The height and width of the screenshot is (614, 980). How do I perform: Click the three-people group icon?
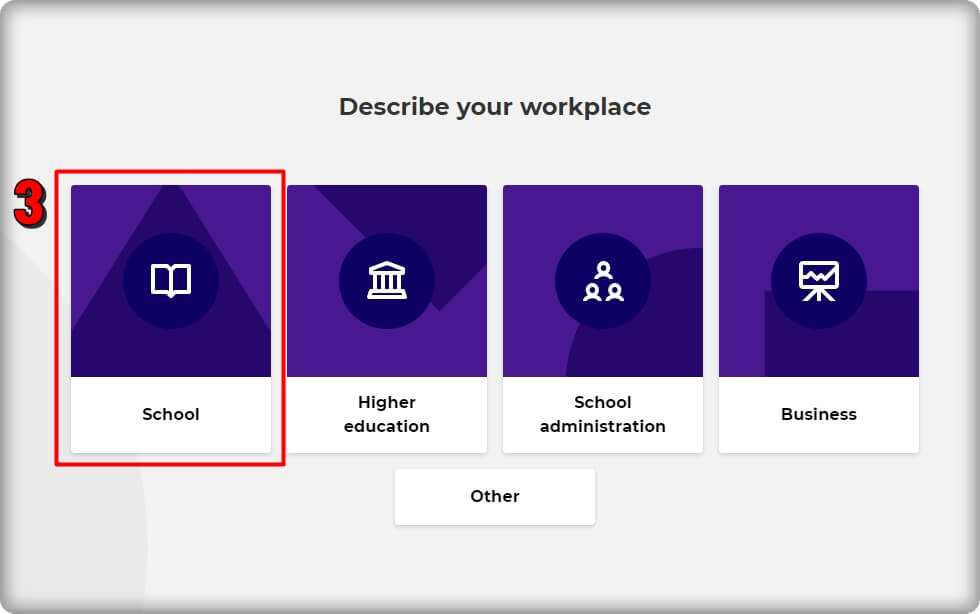pyautogui.click(x=603, y=281)
